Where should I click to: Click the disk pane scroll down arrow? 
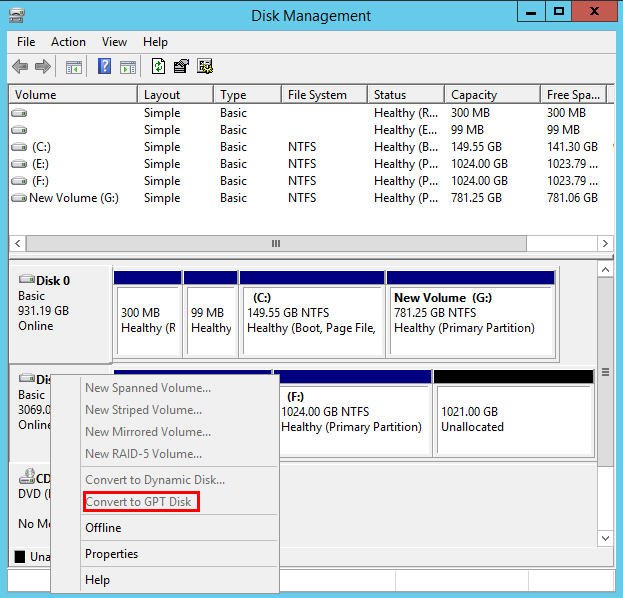pos(605,538)
